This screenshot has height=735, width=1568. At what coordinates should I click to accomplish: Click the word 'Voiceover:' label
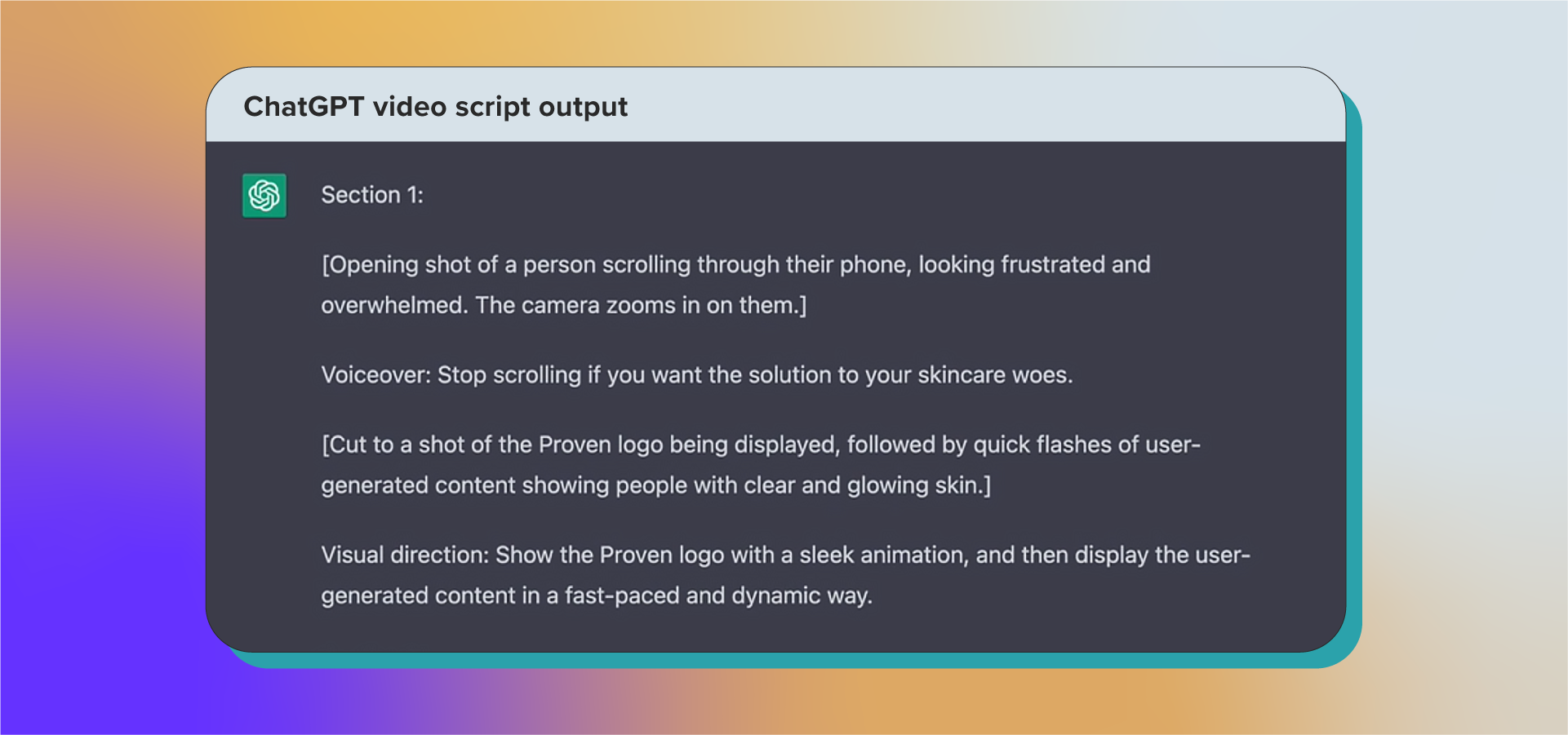click(x=375, y=375)
